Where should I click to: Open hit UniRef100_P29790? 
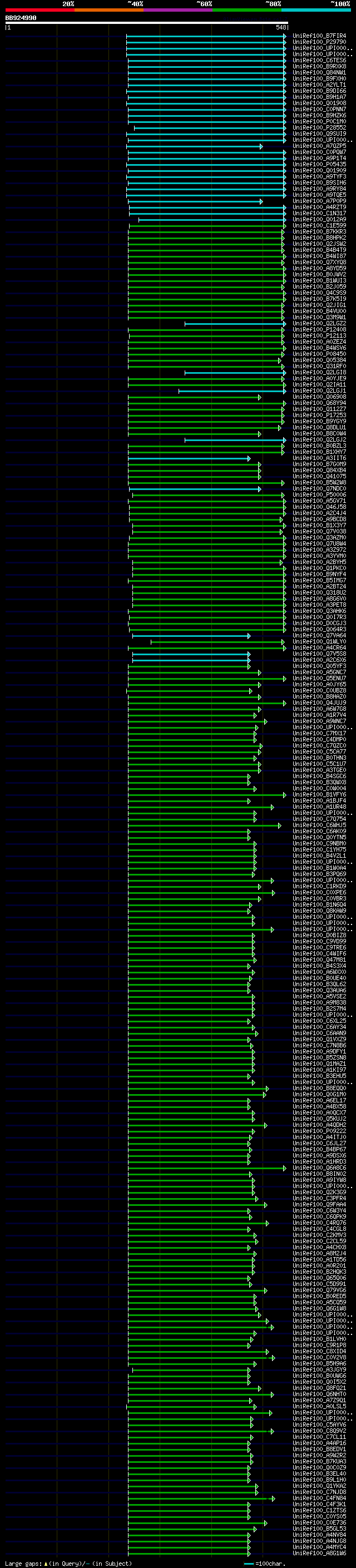(x=319, y=42)
